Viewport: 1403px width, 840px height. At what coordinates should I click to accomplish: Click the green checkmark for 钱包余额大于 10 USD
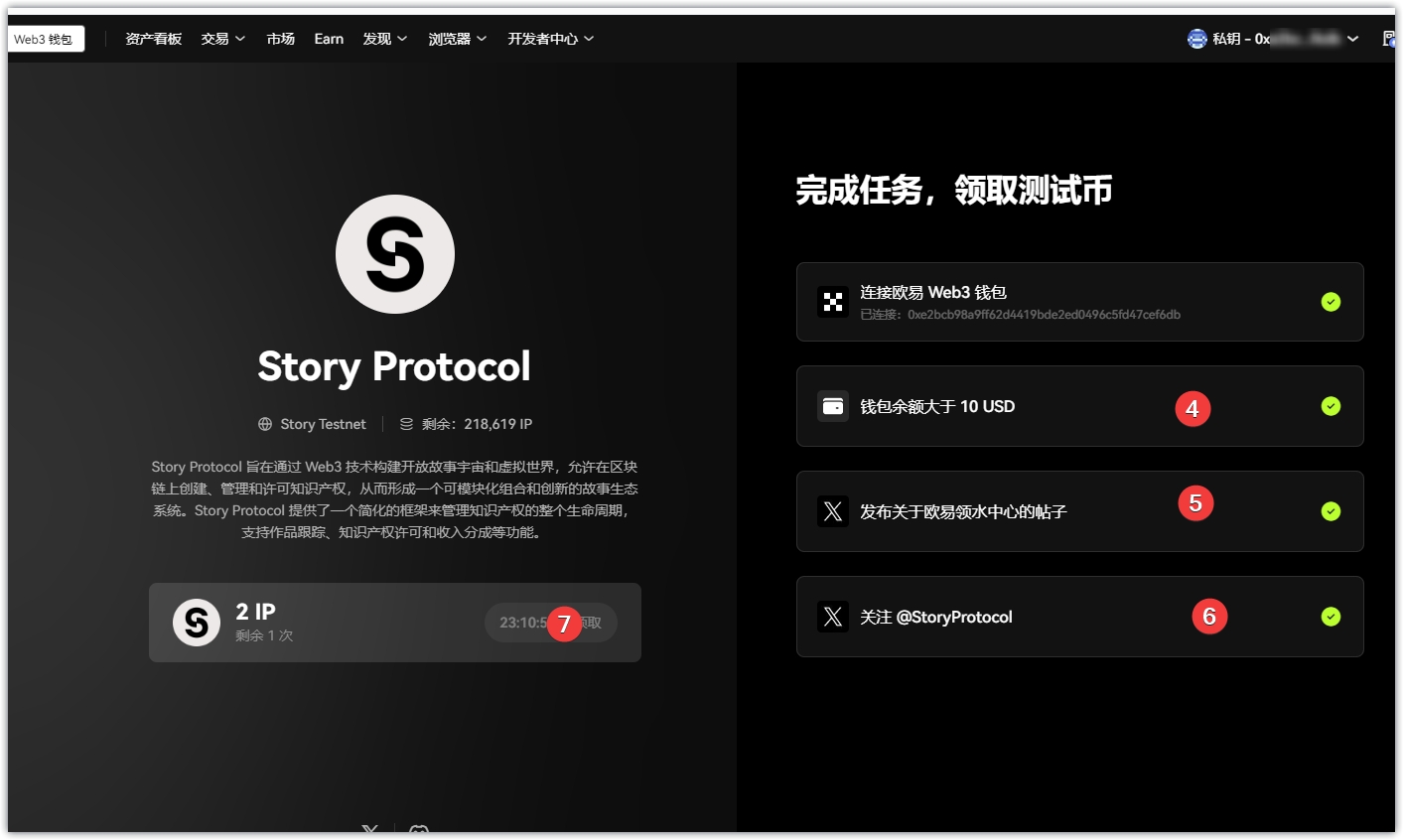[1331, 406]
